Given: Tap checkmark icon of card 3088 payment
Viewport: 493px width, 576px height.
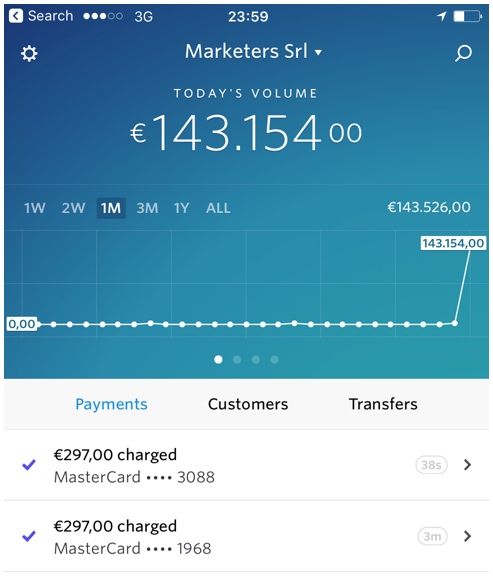Looking at the screenshot, I should pyautogui.click(x=29, y=465).
